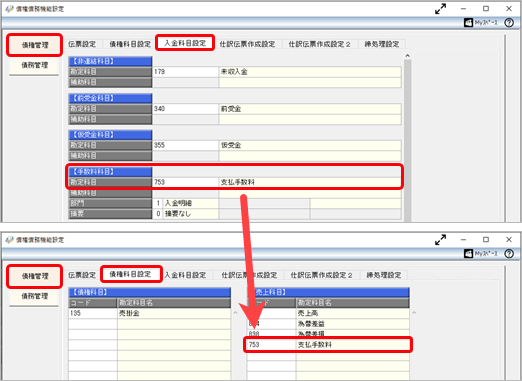Click the app icon in lower window title bar

click(x=10, y=240)
